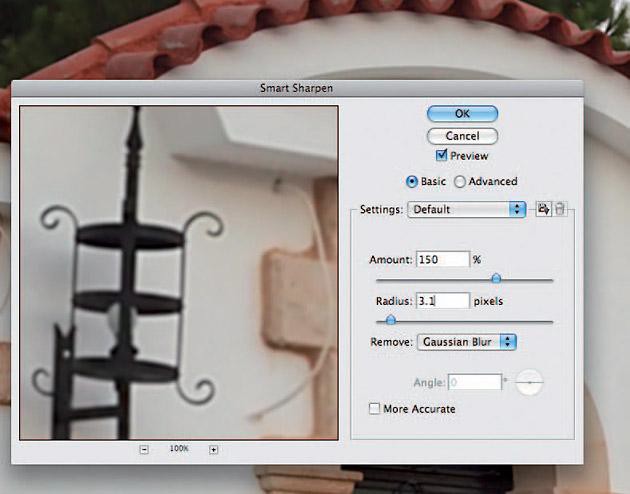Select the Basic radio option

[411, 182]
